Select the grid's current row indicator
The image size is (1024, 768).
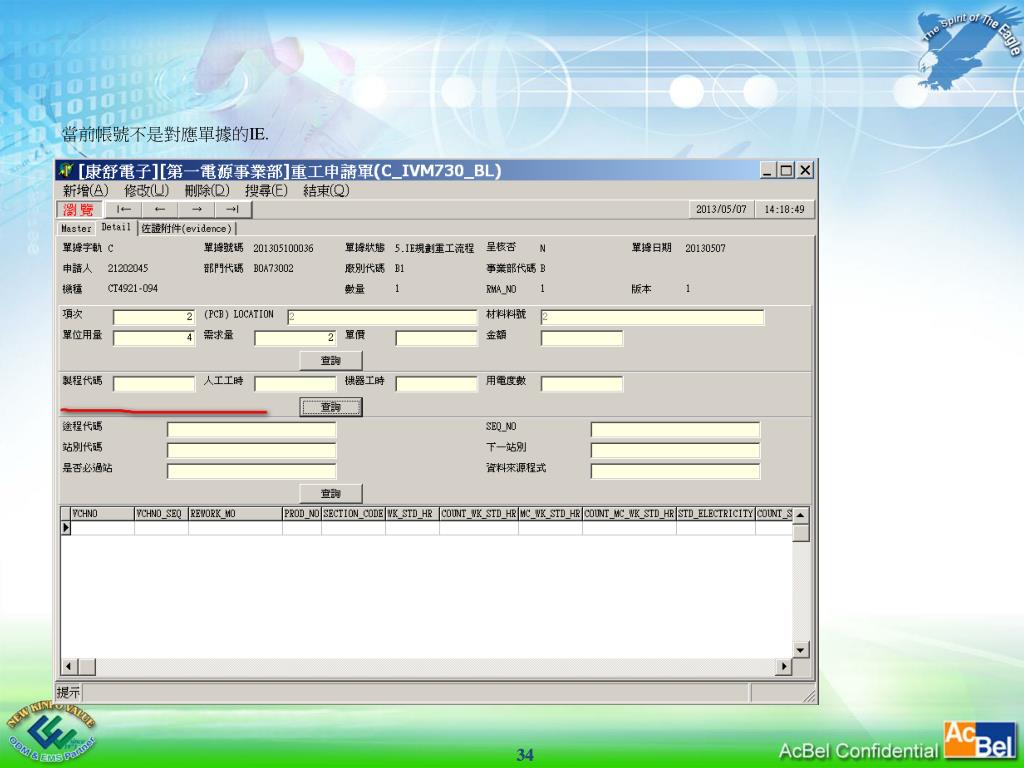coord(65,528)
